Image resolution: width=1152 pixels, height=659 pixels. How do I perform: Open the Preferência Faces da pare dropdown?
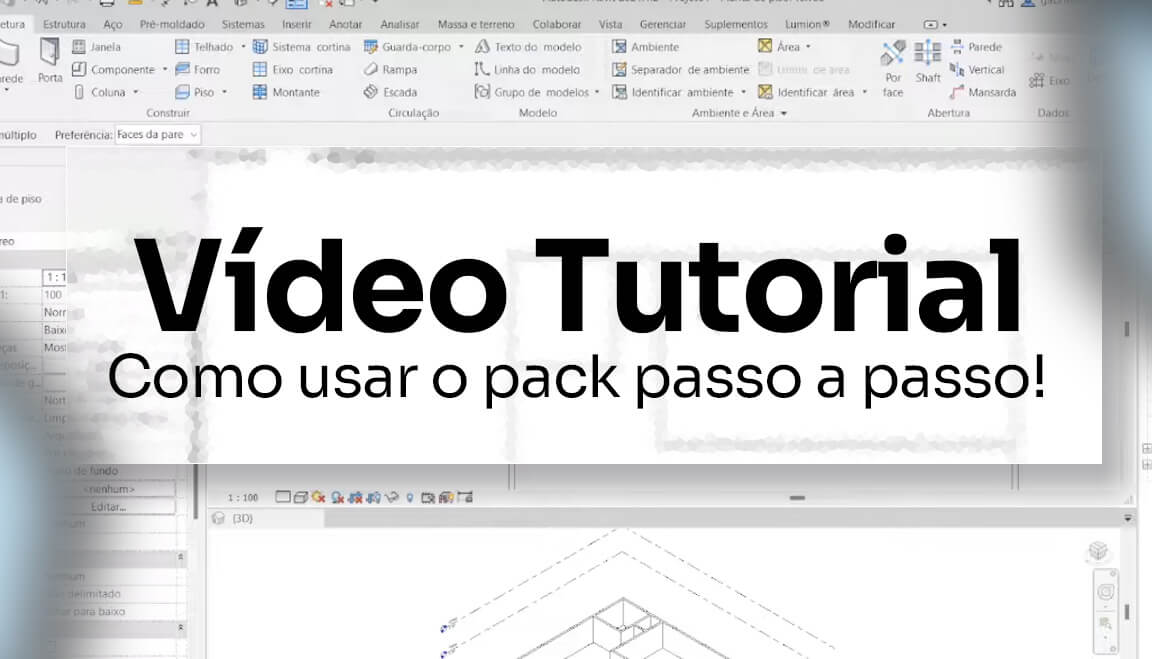[x=158, y=134]
